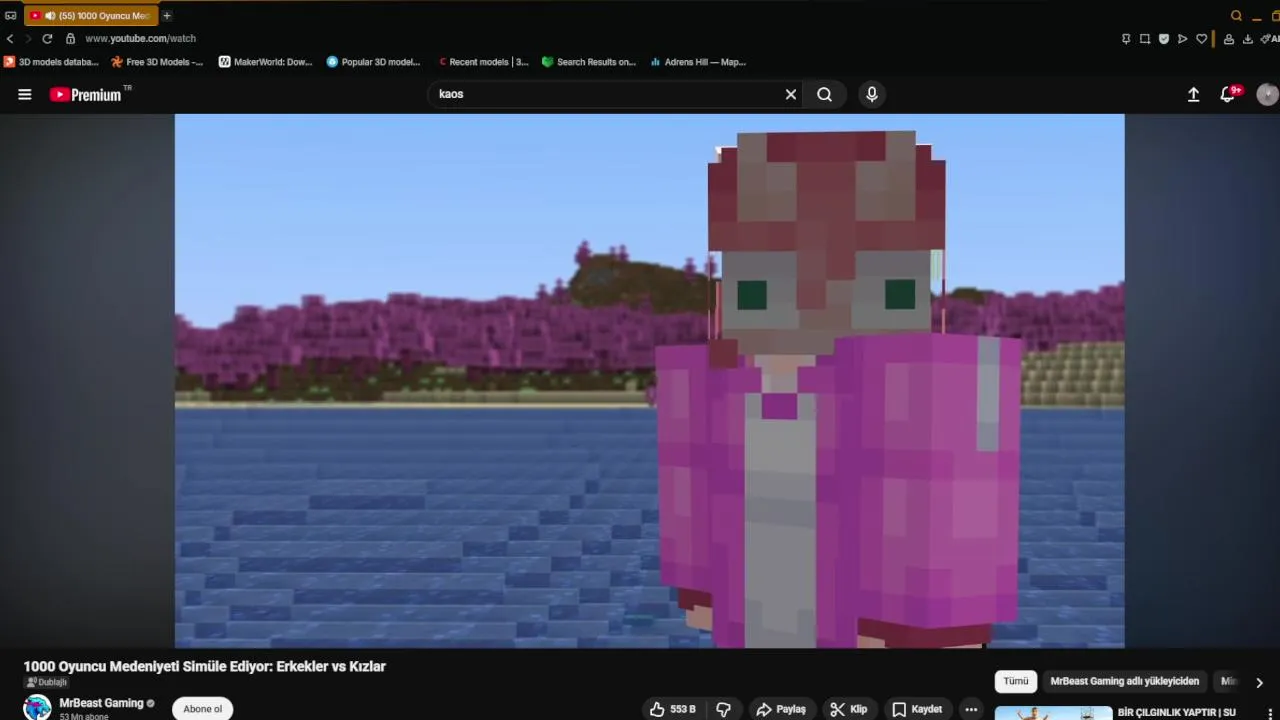Open more actions three-dot menu
Viewport: 1280px width, 720px height.
tap(971, 709)
